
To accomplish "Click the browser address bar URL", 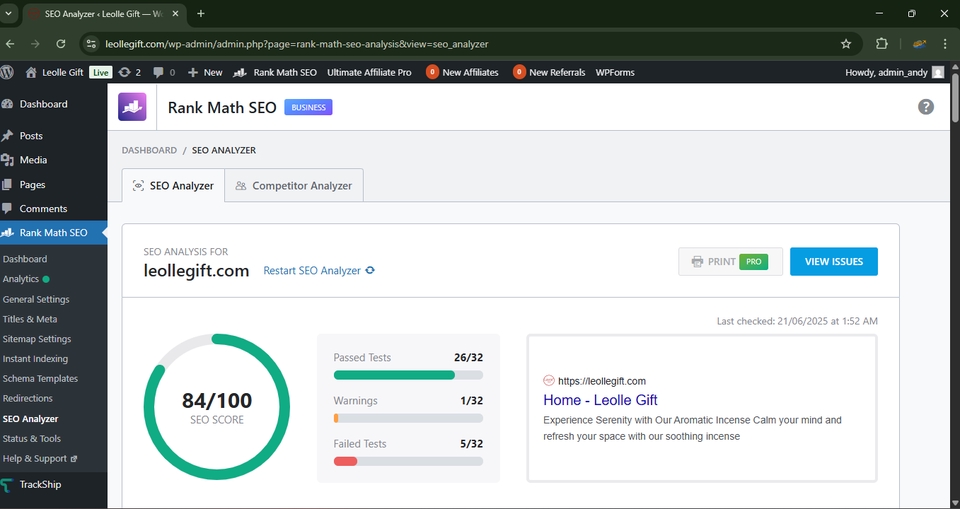I will [x=296, y=44].
